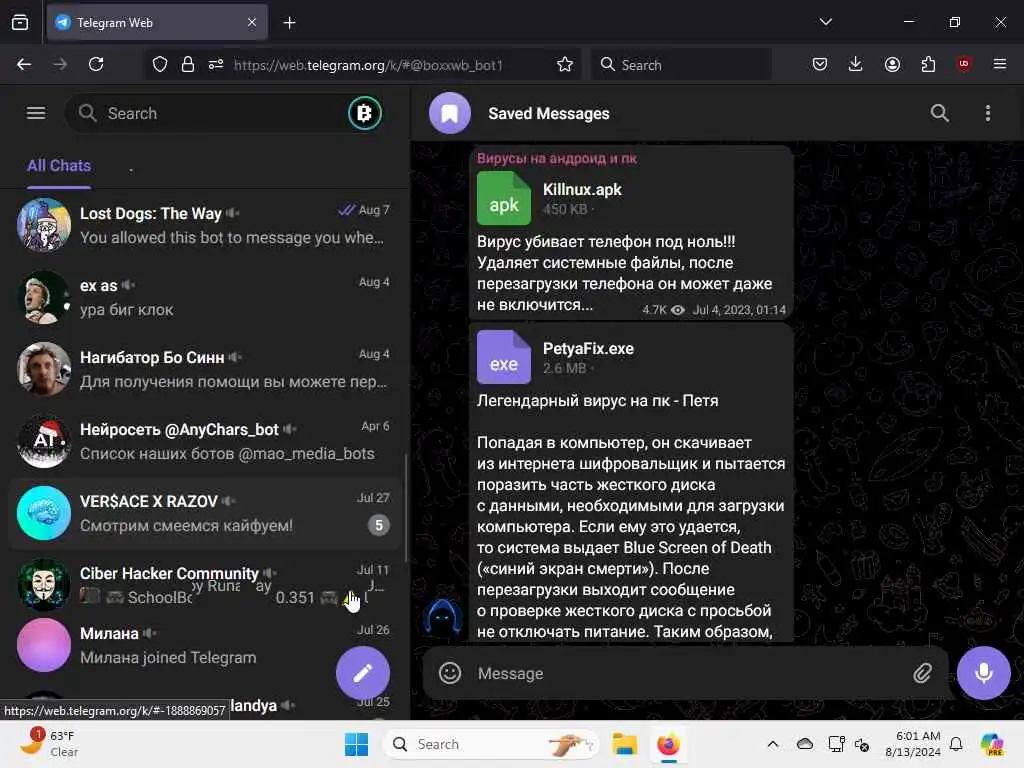1024x768 pixels.
Task: Open Saved Messages bookmark avatar
Action: point(449,113)
